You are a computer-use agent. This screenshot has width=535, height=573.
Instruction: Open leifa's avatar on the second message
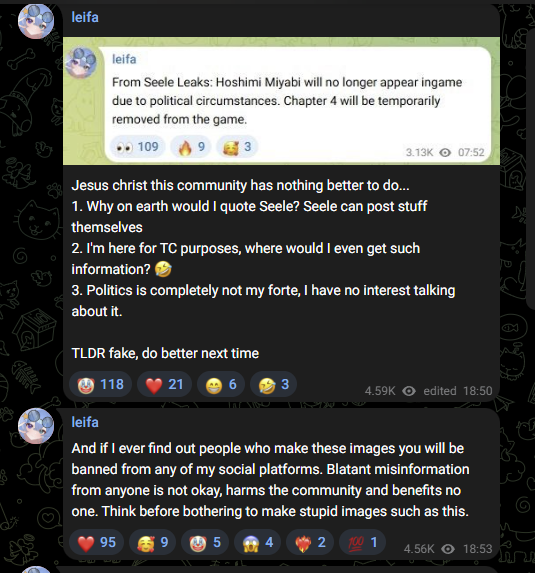click(36, 426)
